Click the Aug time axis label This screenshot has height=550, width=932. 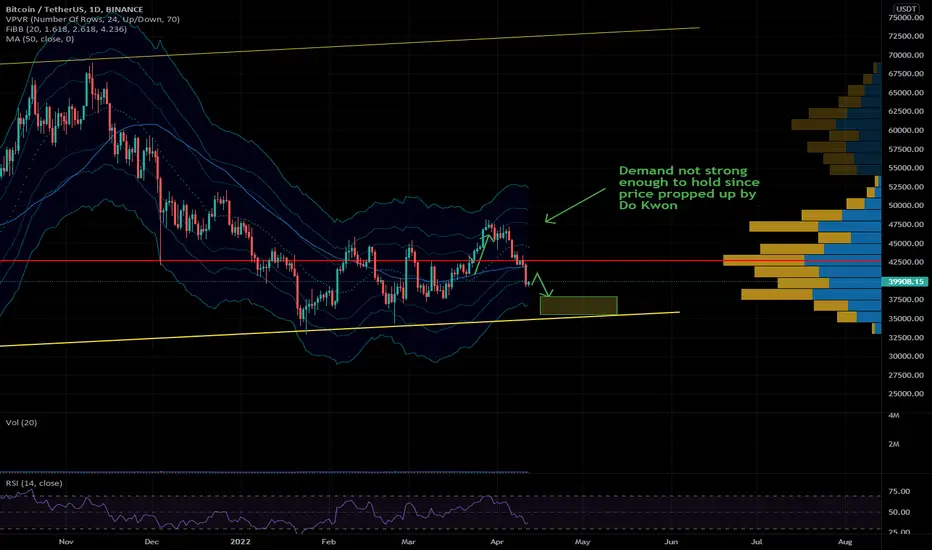click(x=845, y=542)
